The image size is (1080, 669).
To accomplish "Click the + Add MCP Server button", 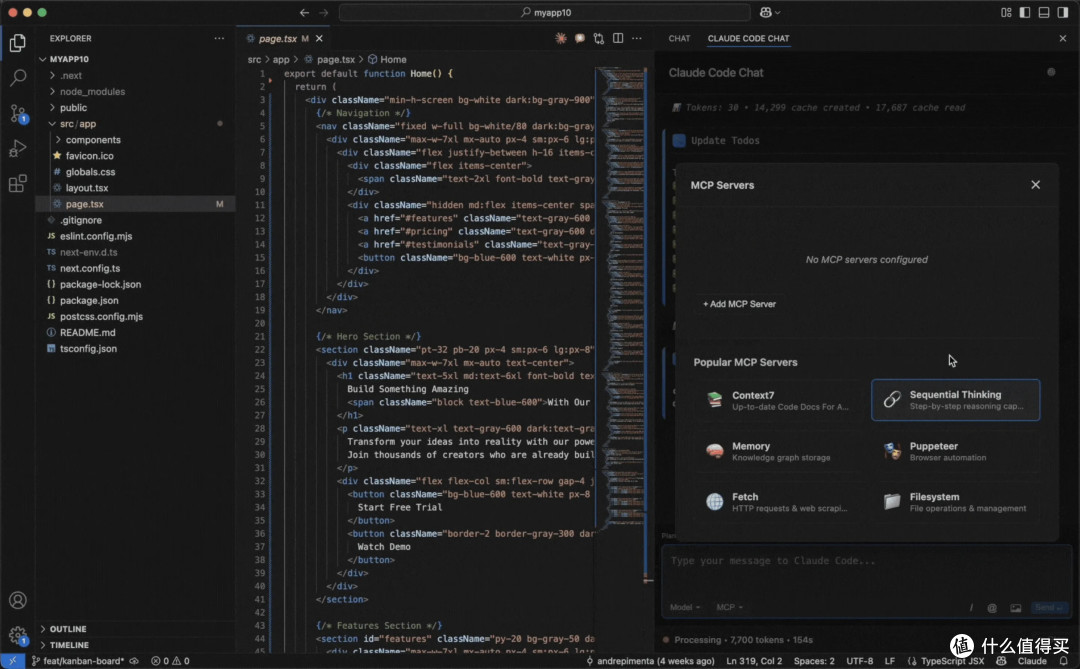I will tap(739, 304).
